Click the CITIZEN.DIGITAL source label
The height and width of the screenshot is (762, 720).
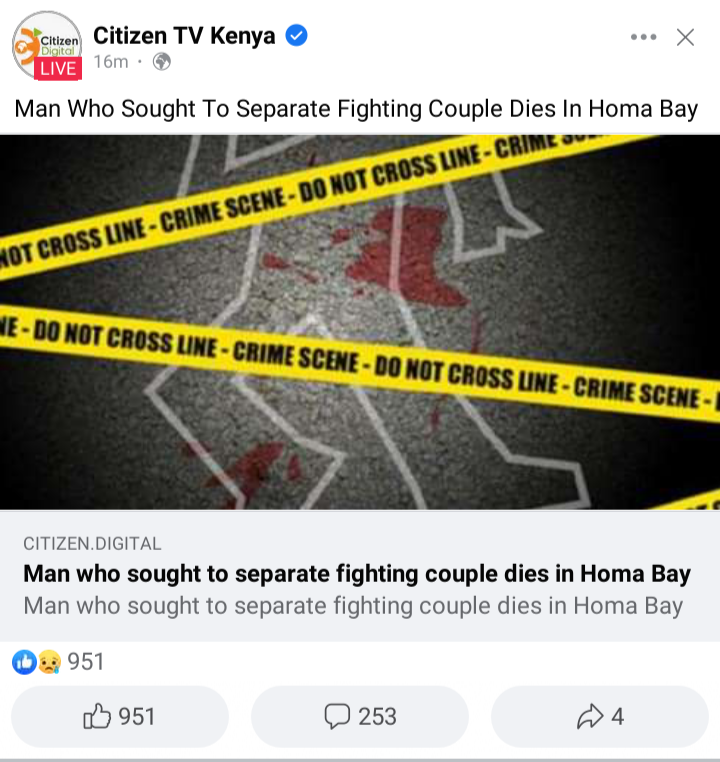pyautogui.click(x=92, y=543)
